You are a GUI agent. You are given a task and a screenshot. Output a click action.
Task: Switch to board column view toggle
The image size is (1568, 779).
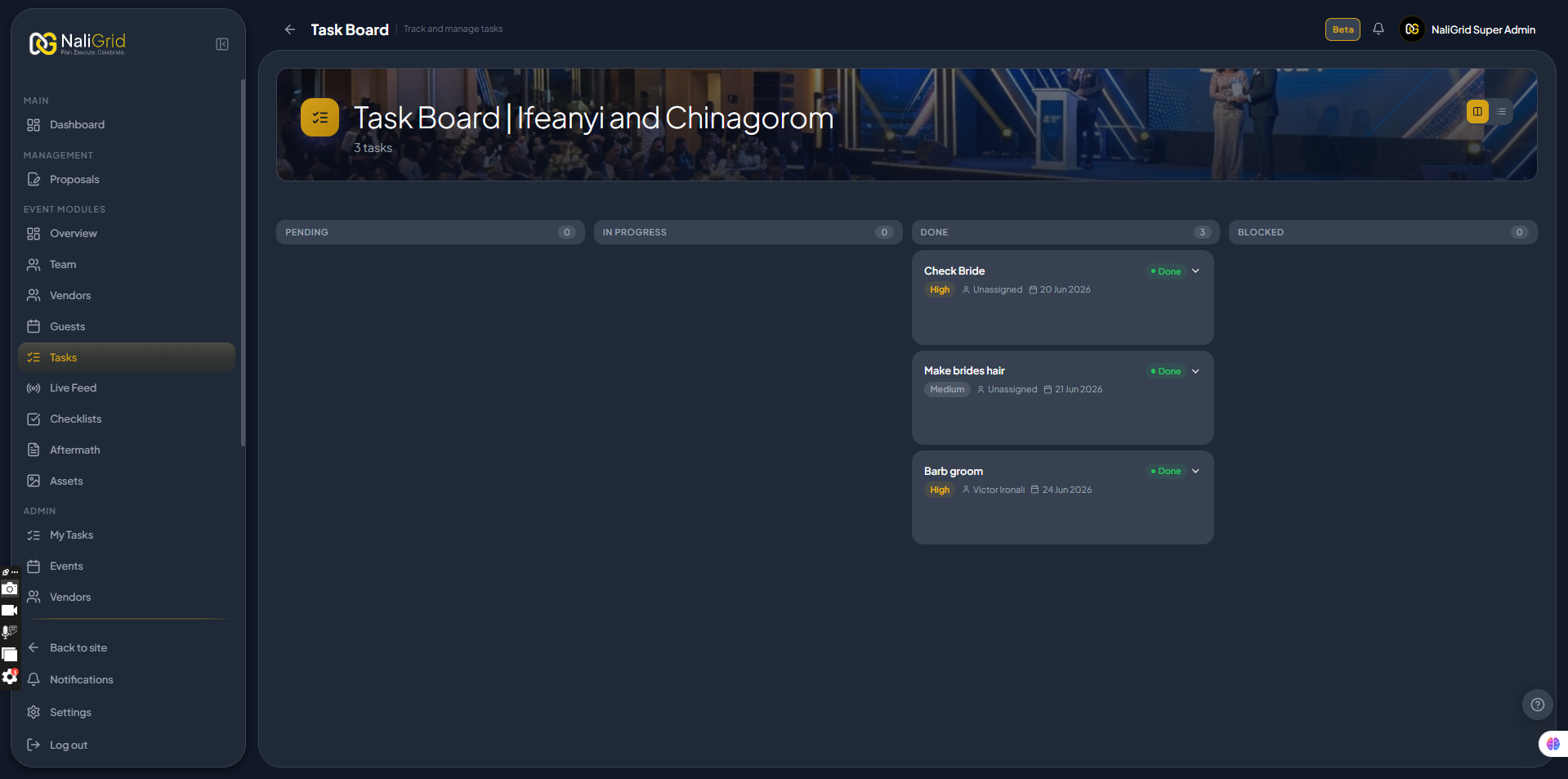pos(1477,111)
